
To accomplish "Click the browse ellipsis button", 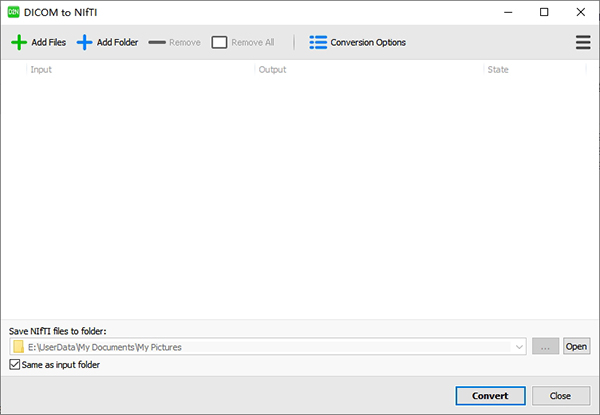I will 545,346.
